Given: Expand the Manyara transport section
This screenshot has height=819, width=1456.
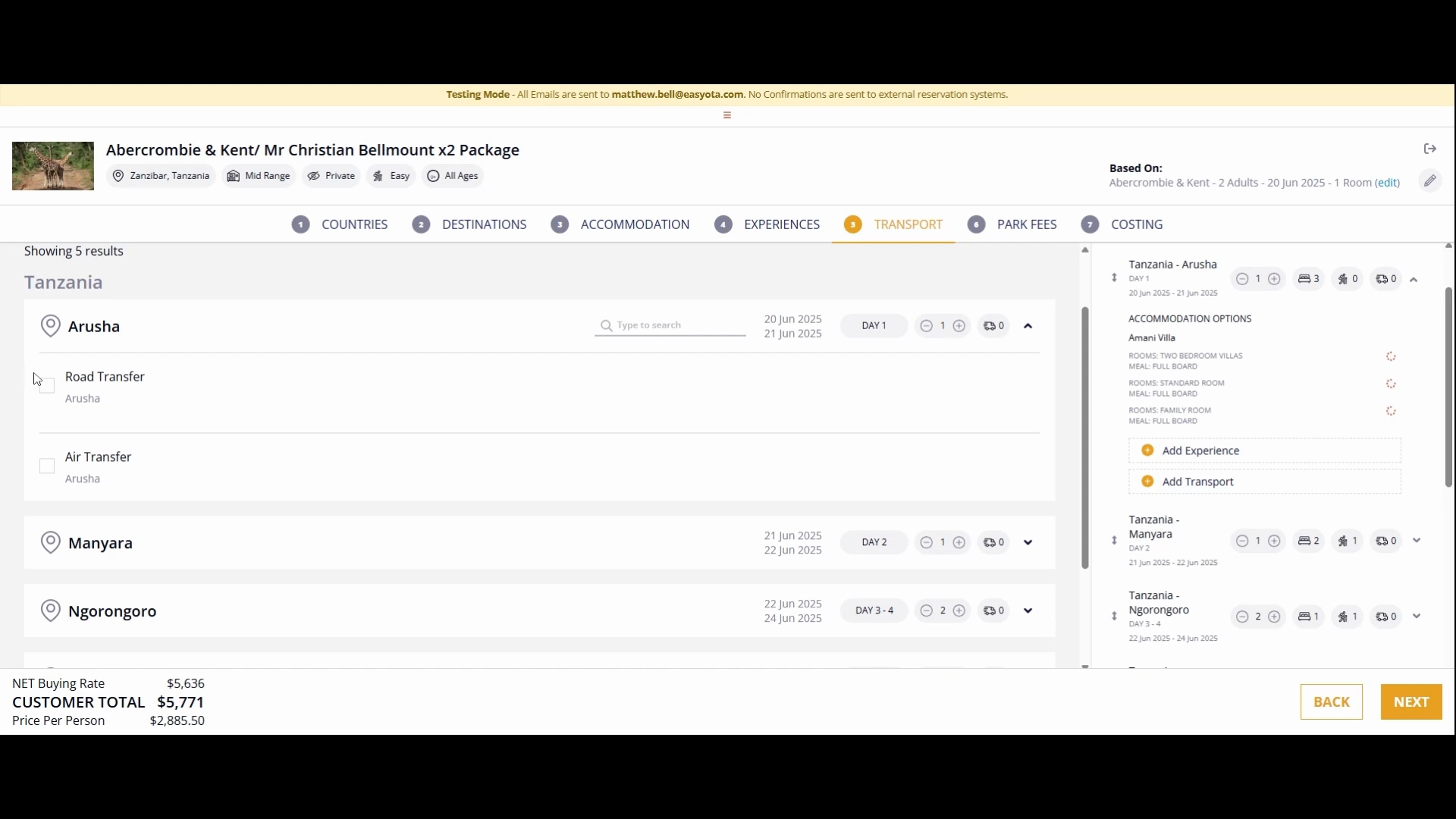Looking at the screenshot, I should coord(1028,543).
